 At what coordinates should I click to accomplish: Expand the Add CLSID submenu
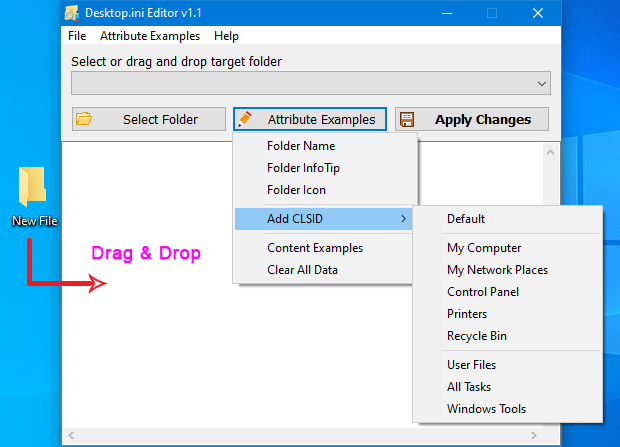tap(325, 219)
